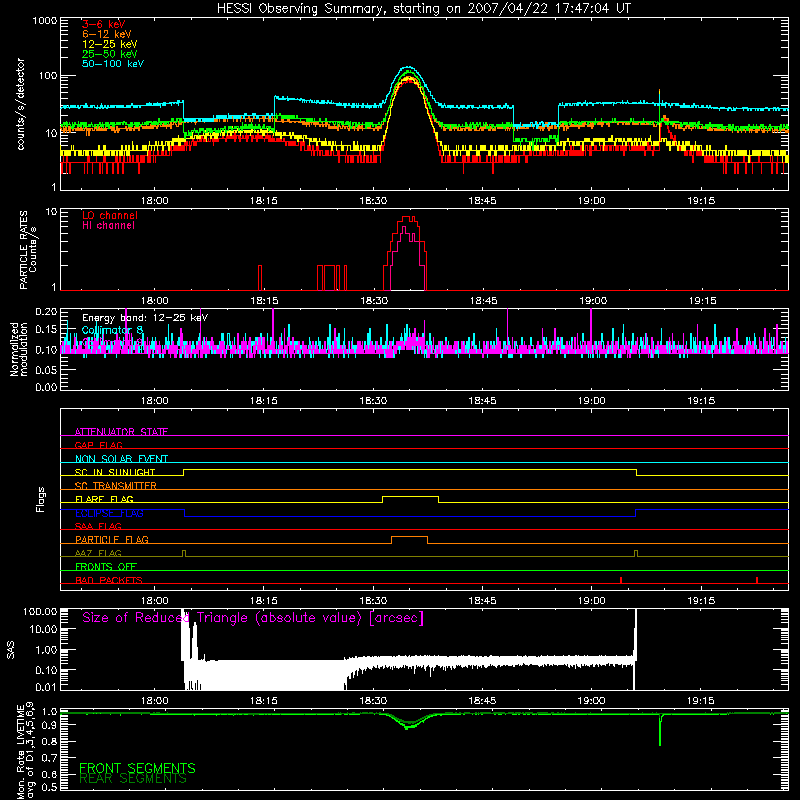This screenshot has width=800, height=800.
Task: Click the ATTENUATOR_STATE flag label
Action: 121,432
